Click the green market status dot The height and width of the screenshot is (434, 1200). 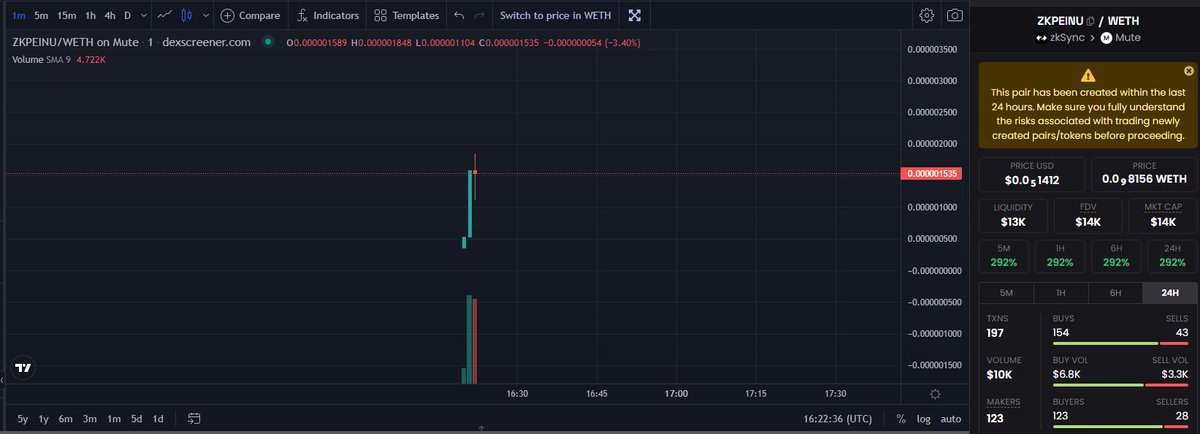pyautogui.click(x=267, y=43)
